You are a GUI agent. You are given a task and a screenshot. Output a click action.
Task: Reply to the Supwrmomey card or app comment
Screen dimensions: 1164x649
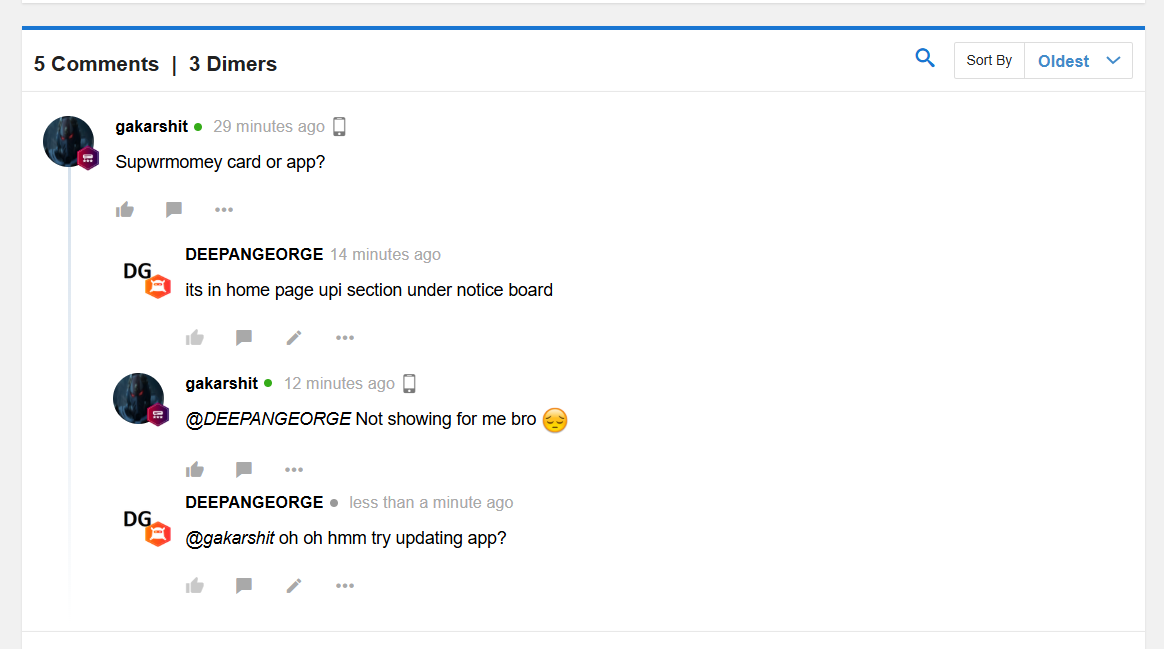click(174, 209)
